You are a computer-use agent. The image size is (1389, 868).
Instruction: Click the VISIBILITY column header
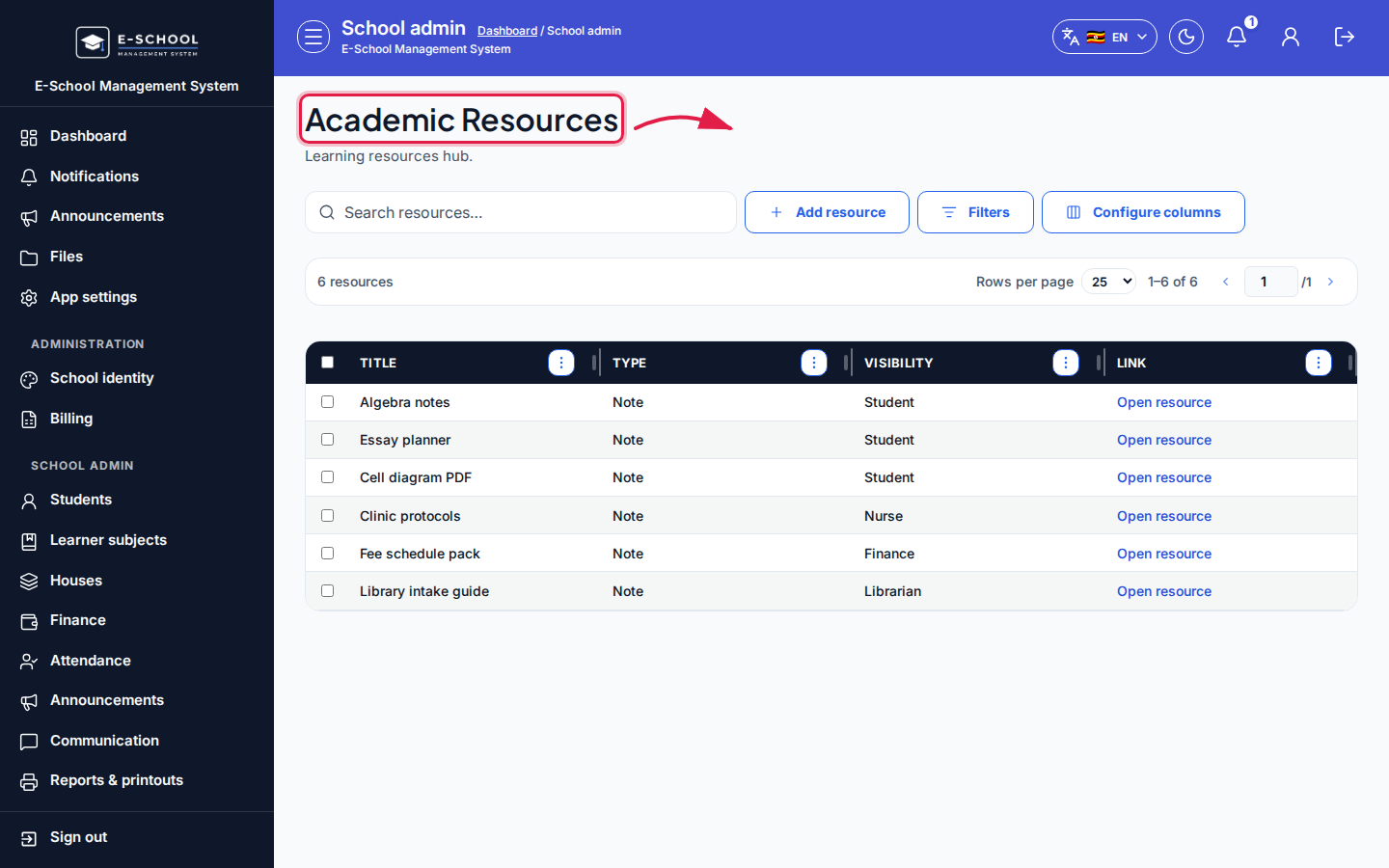[899, 363]
